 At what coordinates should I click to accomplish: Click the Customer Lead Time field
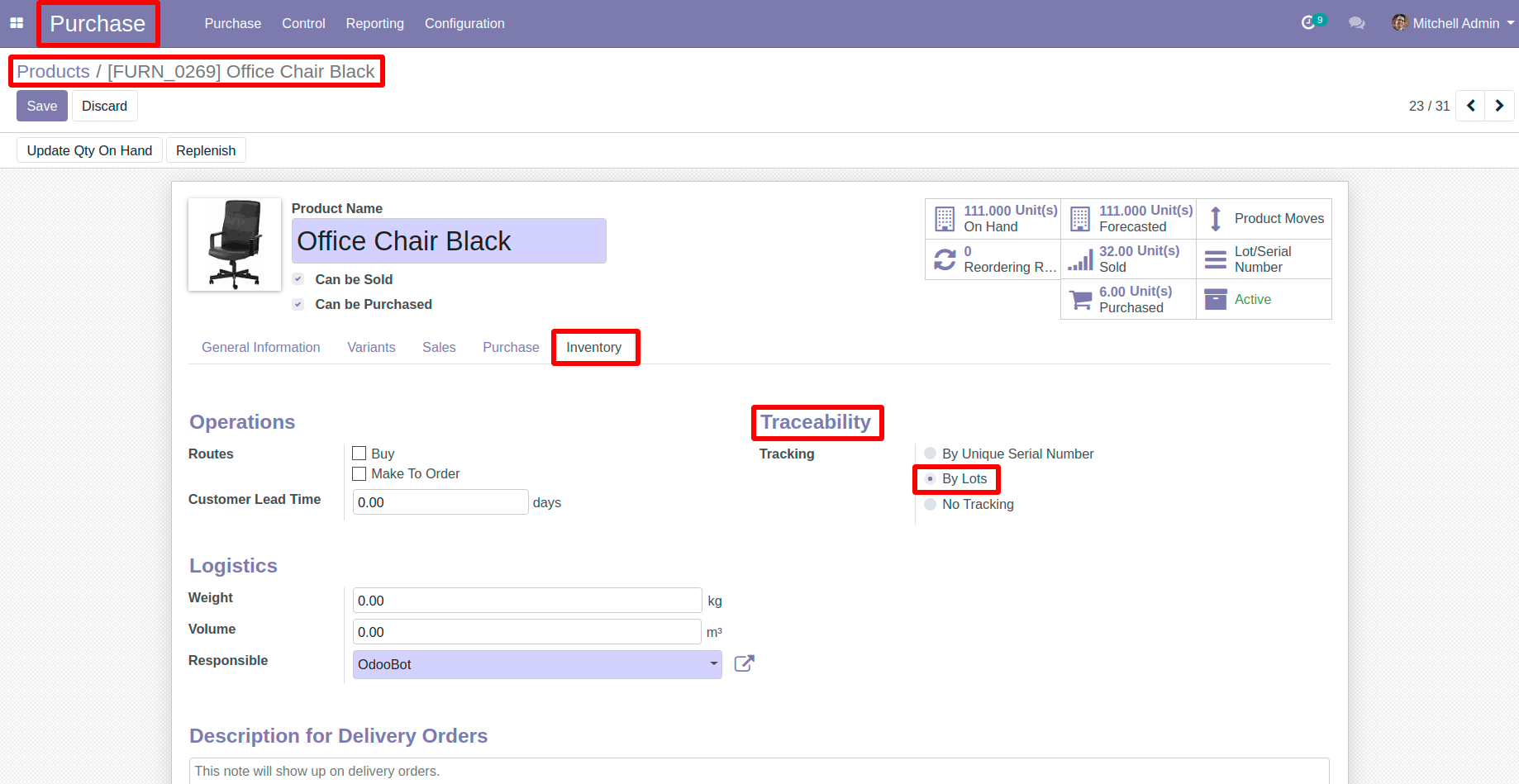(x=440, y=502)
